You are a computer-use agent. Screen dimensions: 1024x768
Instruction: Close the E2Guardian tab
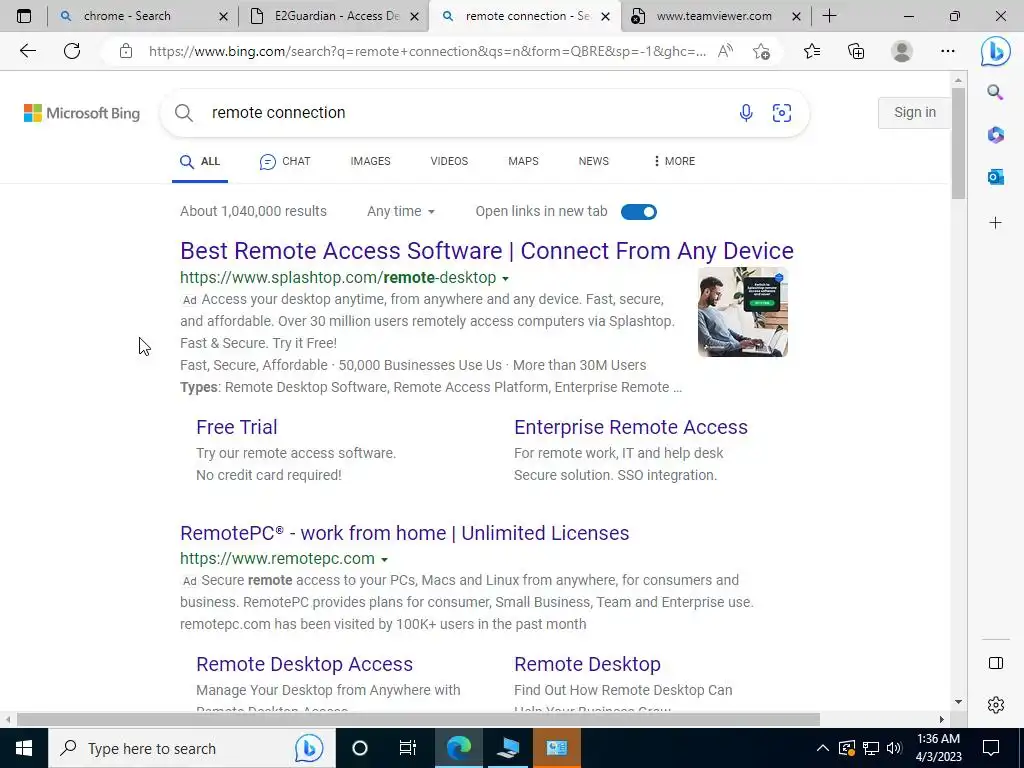[414, 16]
